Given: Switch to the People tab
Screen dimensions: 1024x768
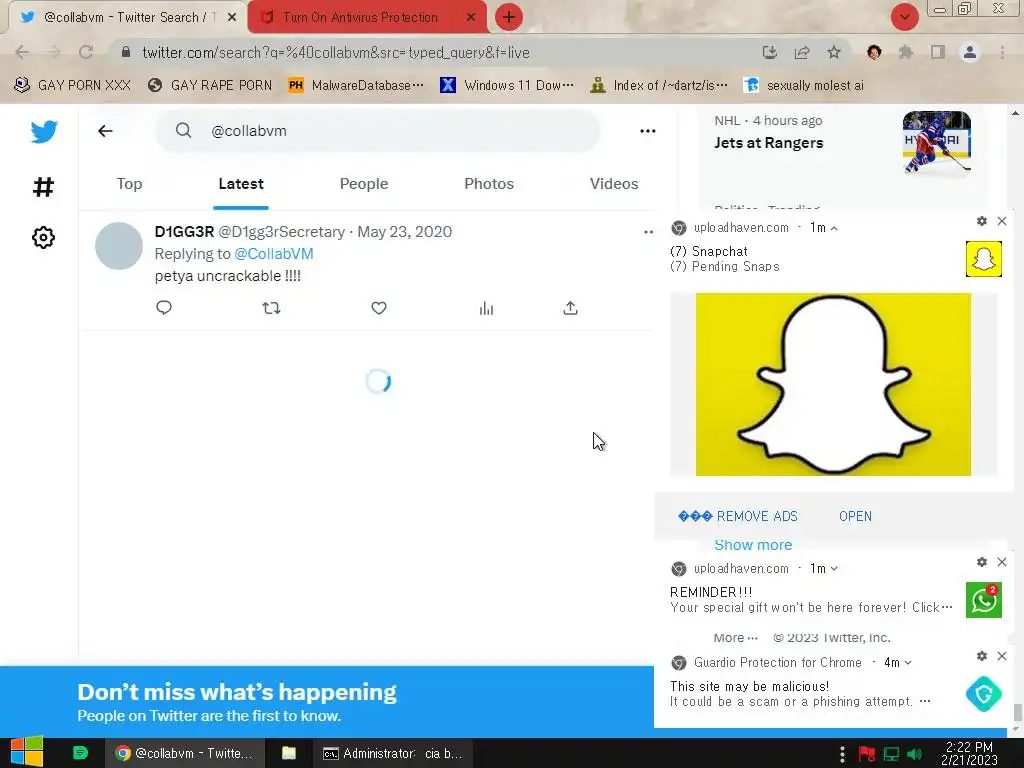Looking at the screenshot, I should 364,184.
